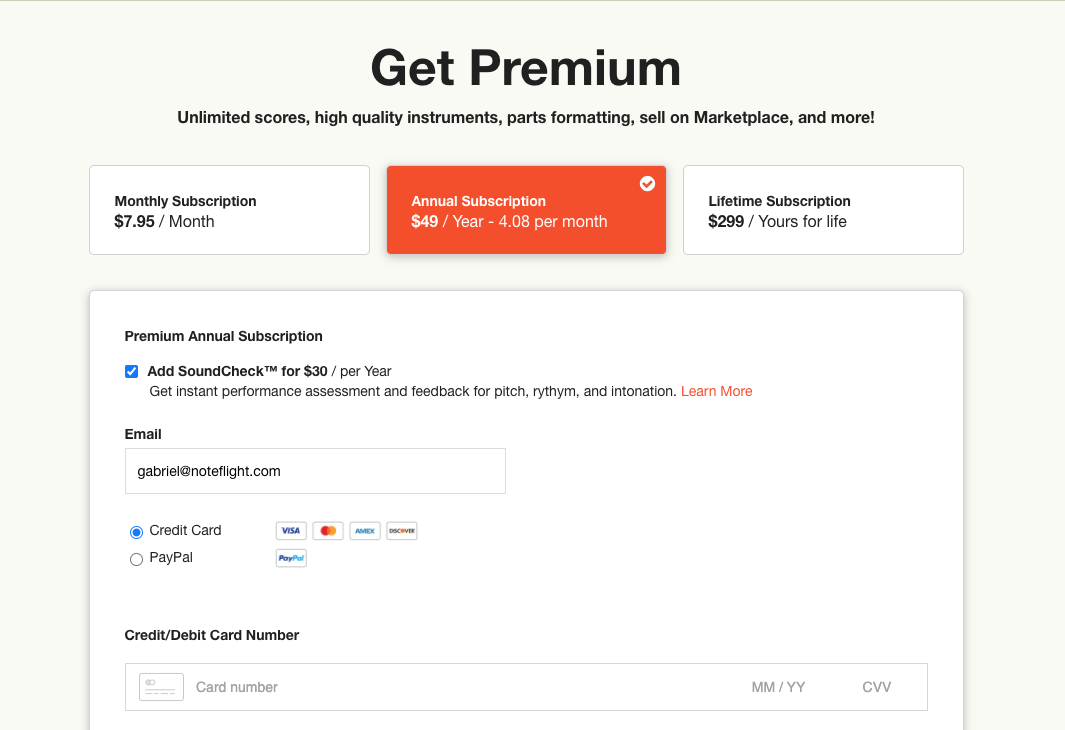Click the CVV field
This screenshot has height=730, width=1065.
876,687
